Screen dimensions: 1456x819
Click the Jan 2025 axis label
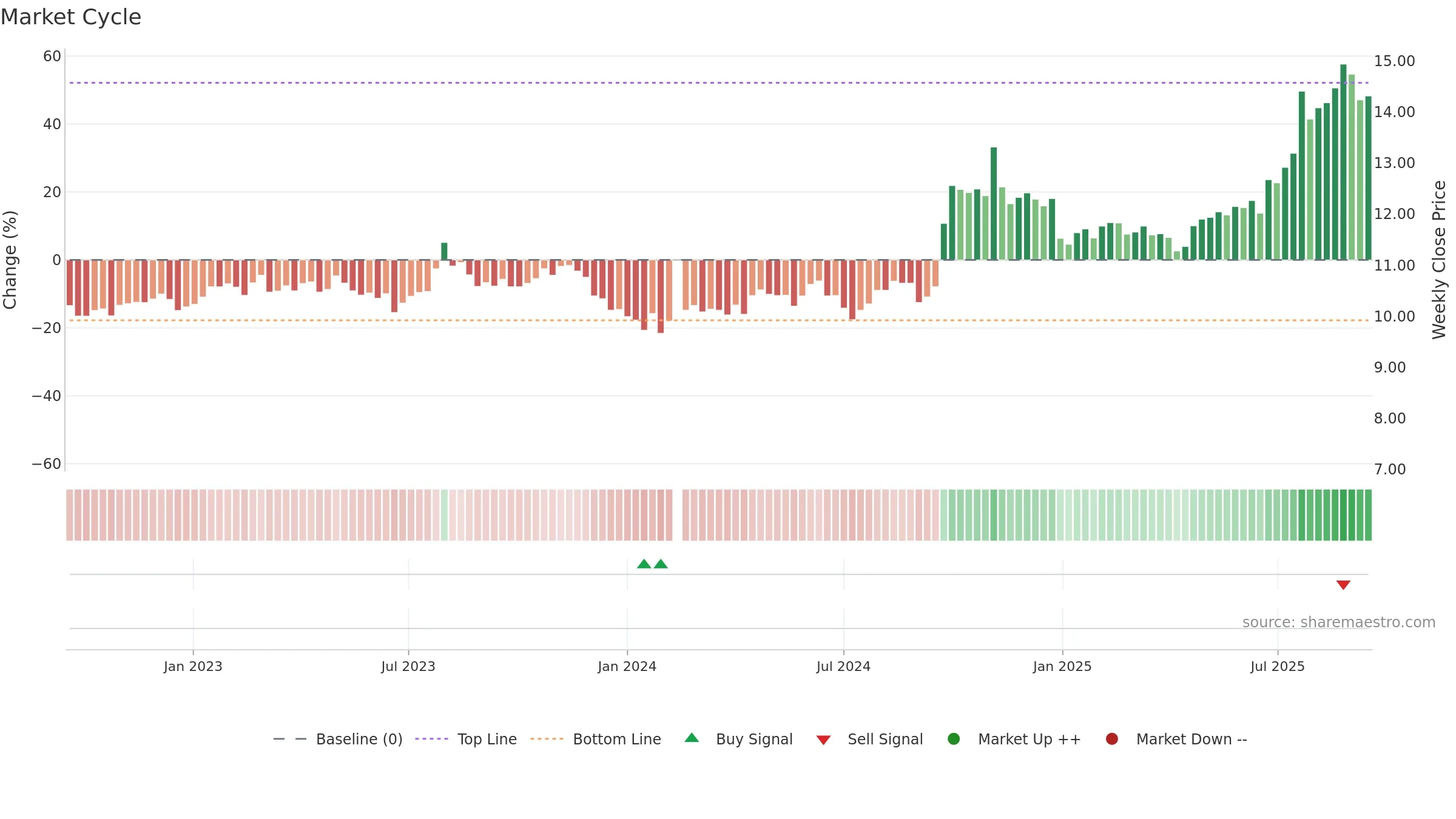click(1062, 667)
